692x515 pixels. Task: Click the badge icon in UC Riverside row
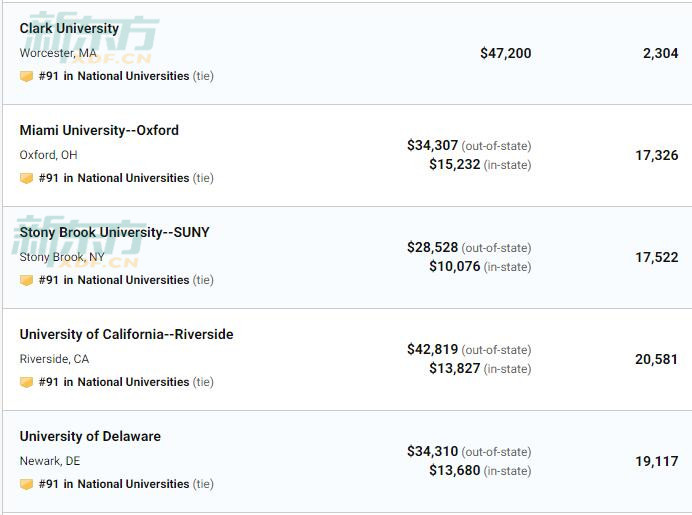pos(26,382)
